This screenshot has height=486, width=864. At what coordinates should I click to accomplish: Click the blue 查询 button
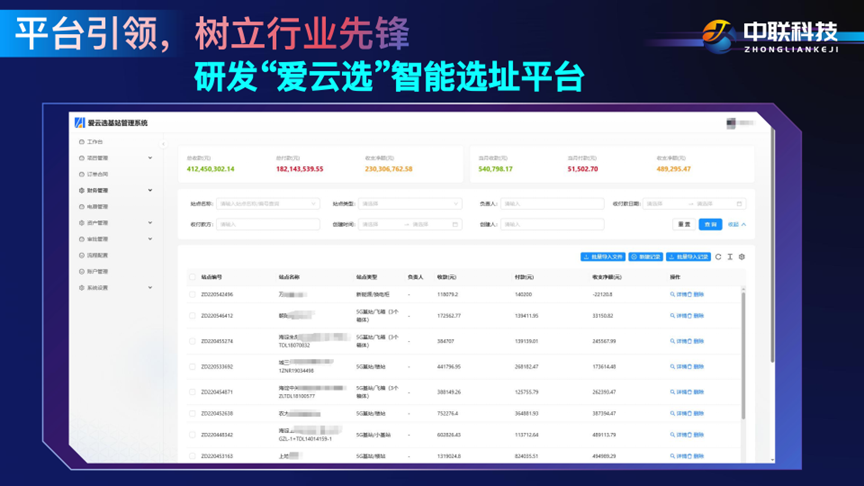pyautogui.click(x=710, y=224)
